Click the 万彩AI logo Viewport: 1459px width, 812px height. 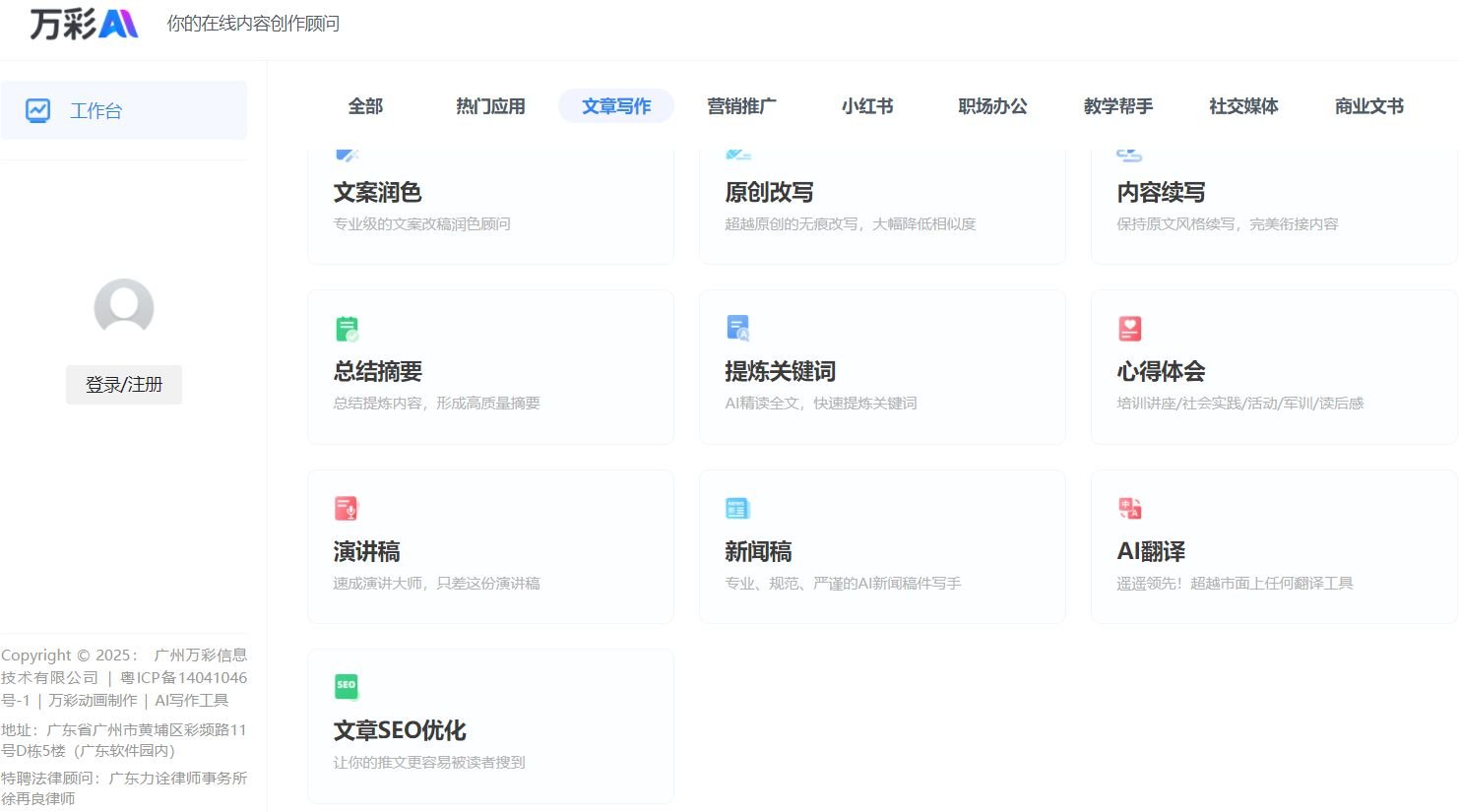[x=84, y=24]
